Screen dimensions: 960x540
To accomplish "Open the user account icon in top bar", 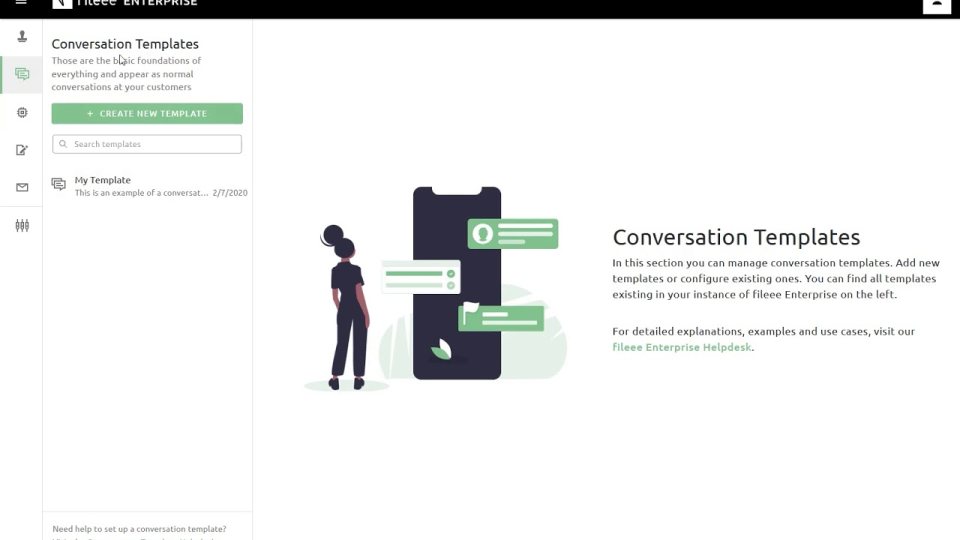I will coord(937,5).
